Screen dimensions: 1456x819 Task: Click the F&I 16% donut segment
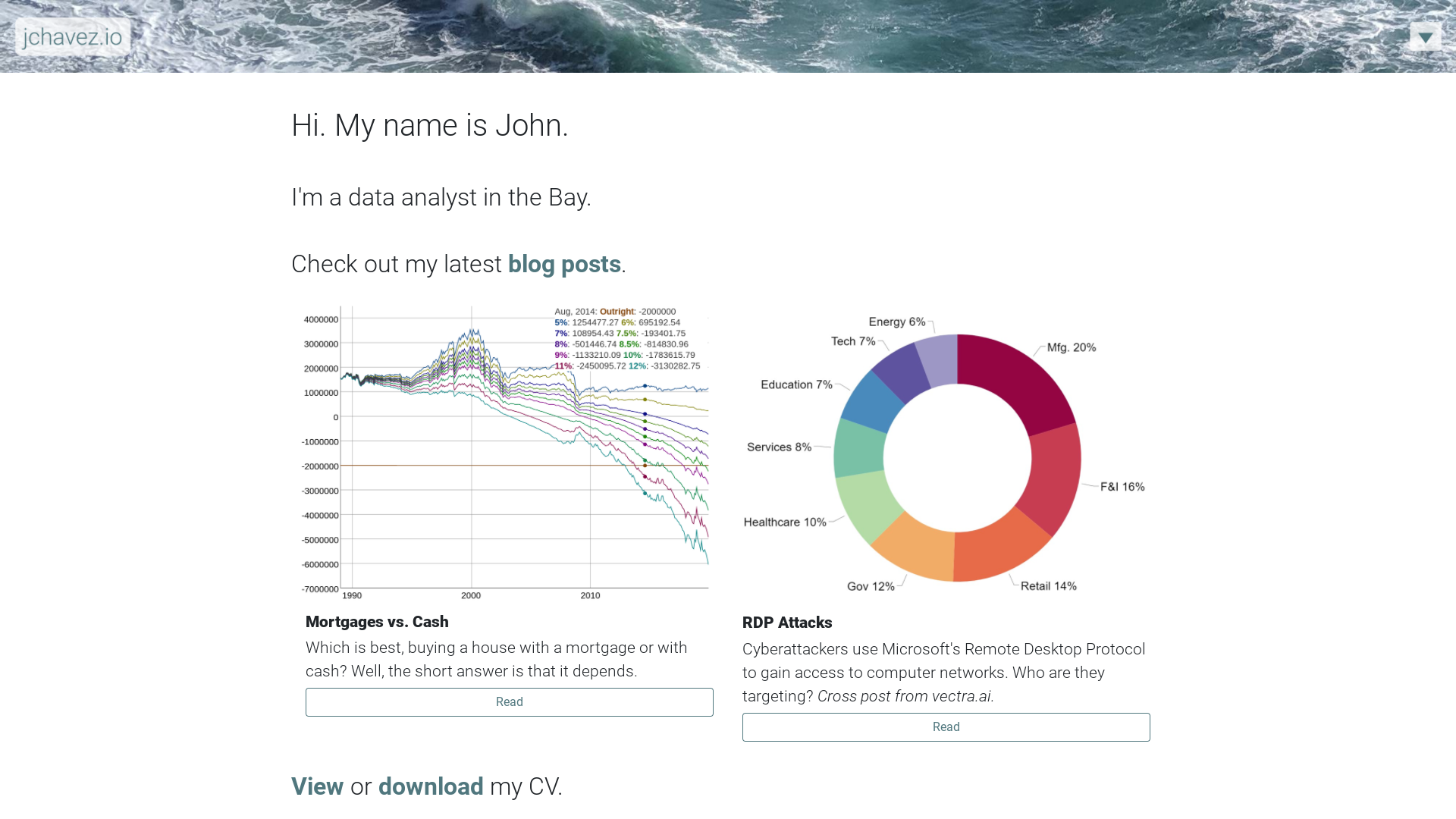(x=1053, y=479)
